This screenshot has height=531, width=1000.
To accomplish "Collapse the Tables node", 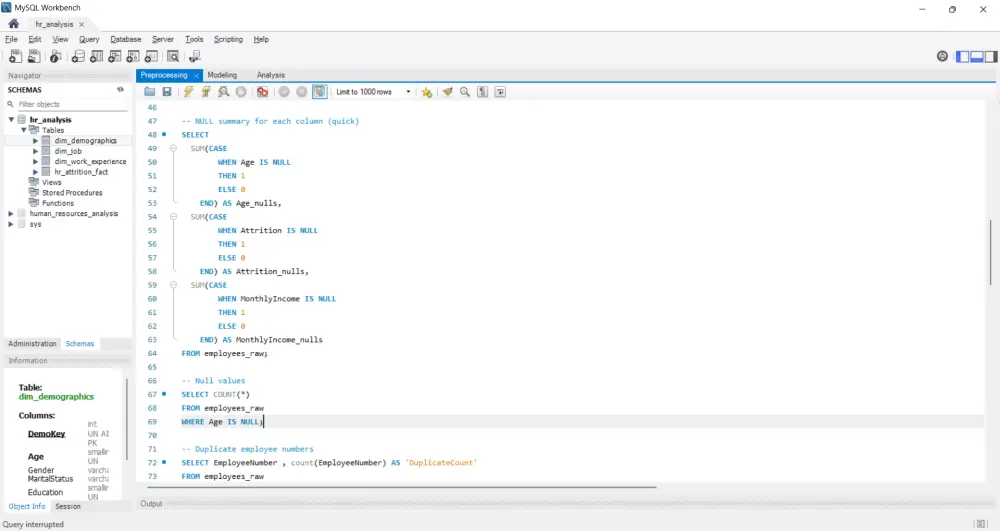I will (24, 130).
